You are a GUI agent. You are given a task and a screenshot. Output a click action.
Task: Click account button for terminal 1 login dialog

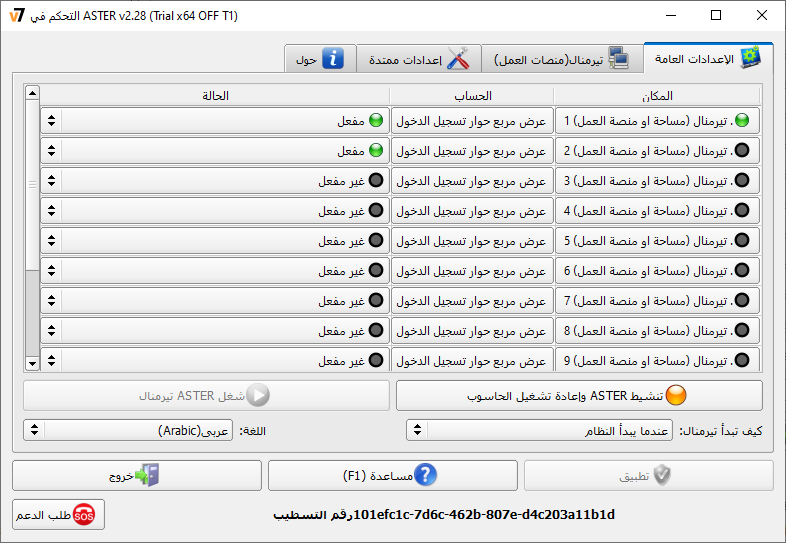click(x=472, y=120)
